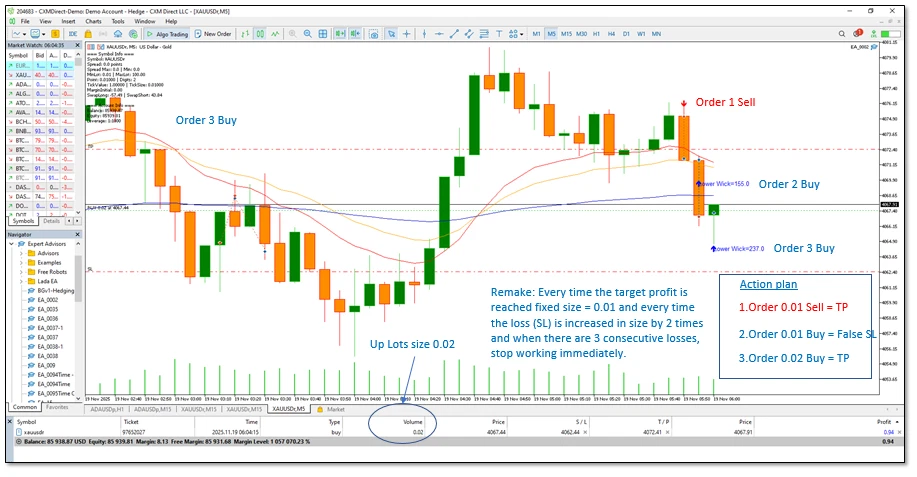Switch to Favorites tab in Navigator
917x477 pixels.
(57, 407)
